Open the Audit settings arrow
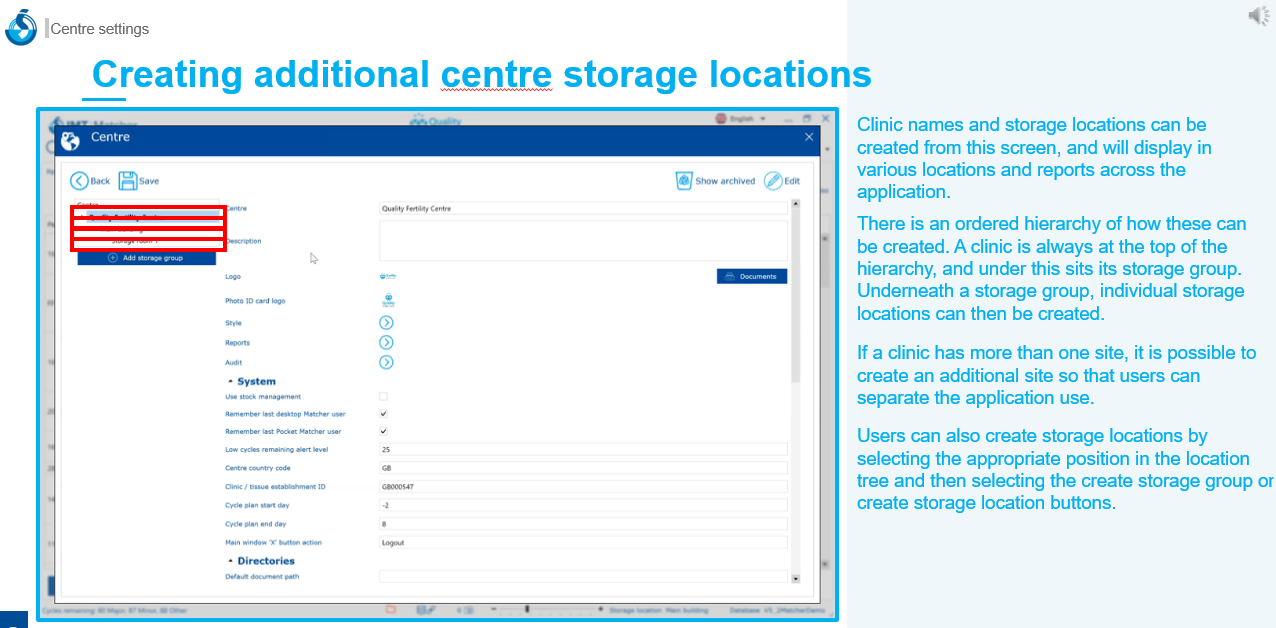Image resolution: width=1276 pixels, height=628 pixels. (x=386, y=362)
